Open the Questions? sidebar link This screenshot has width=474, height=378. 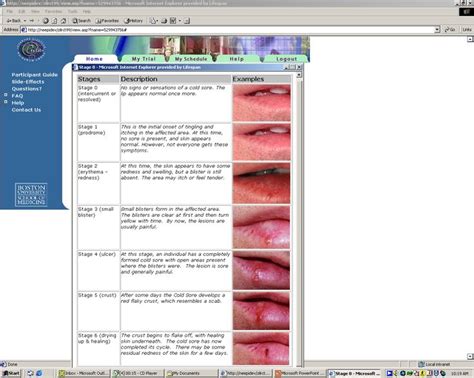pyautogui.click(x=27, y=89)
